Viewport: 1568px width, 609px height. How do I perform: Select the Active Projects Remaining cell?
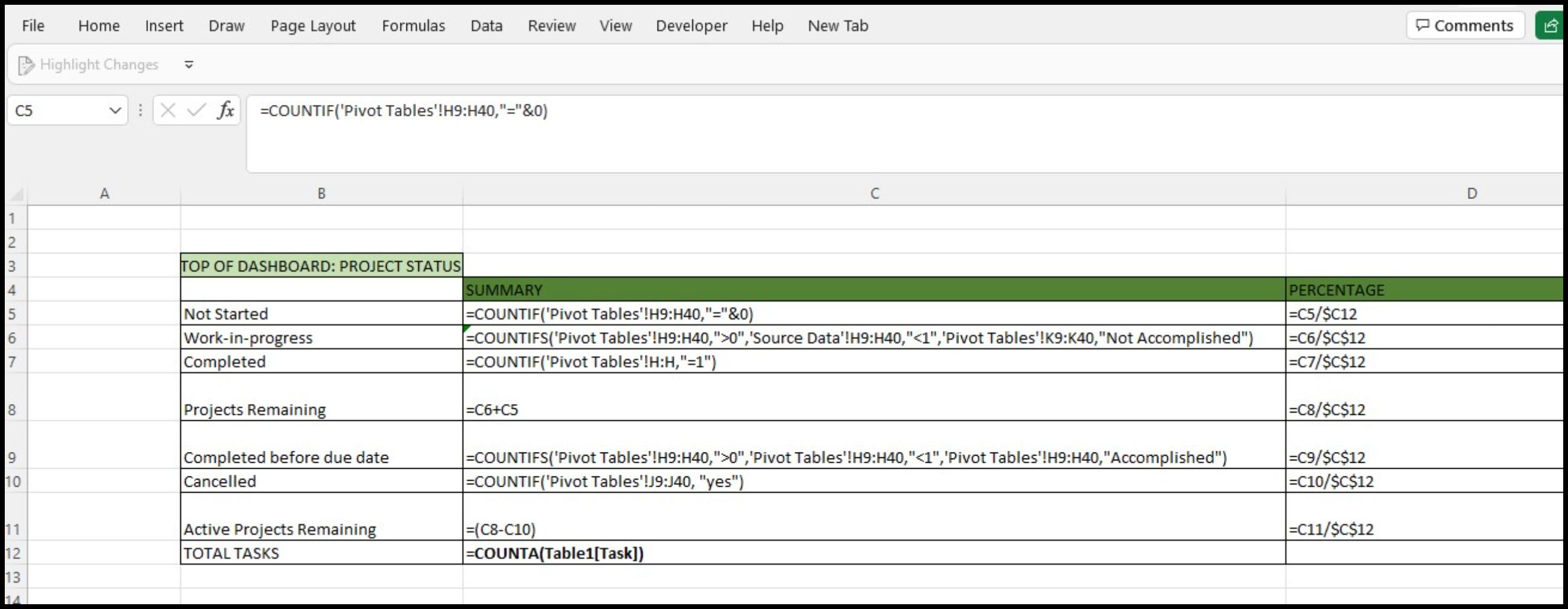[321, 517]
